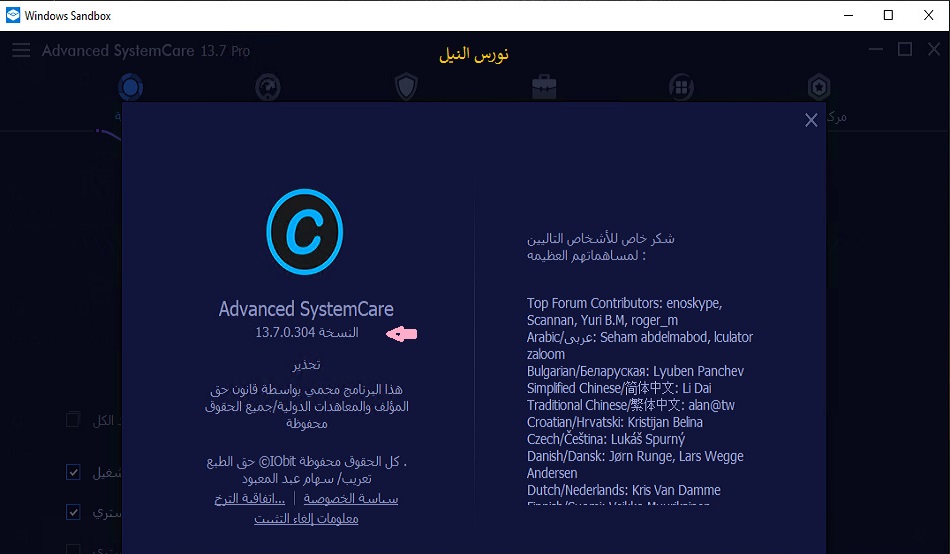Open the Action Center hexagon icon tab
The height and width of the screenshot is (554, 950).
(819, 88)
